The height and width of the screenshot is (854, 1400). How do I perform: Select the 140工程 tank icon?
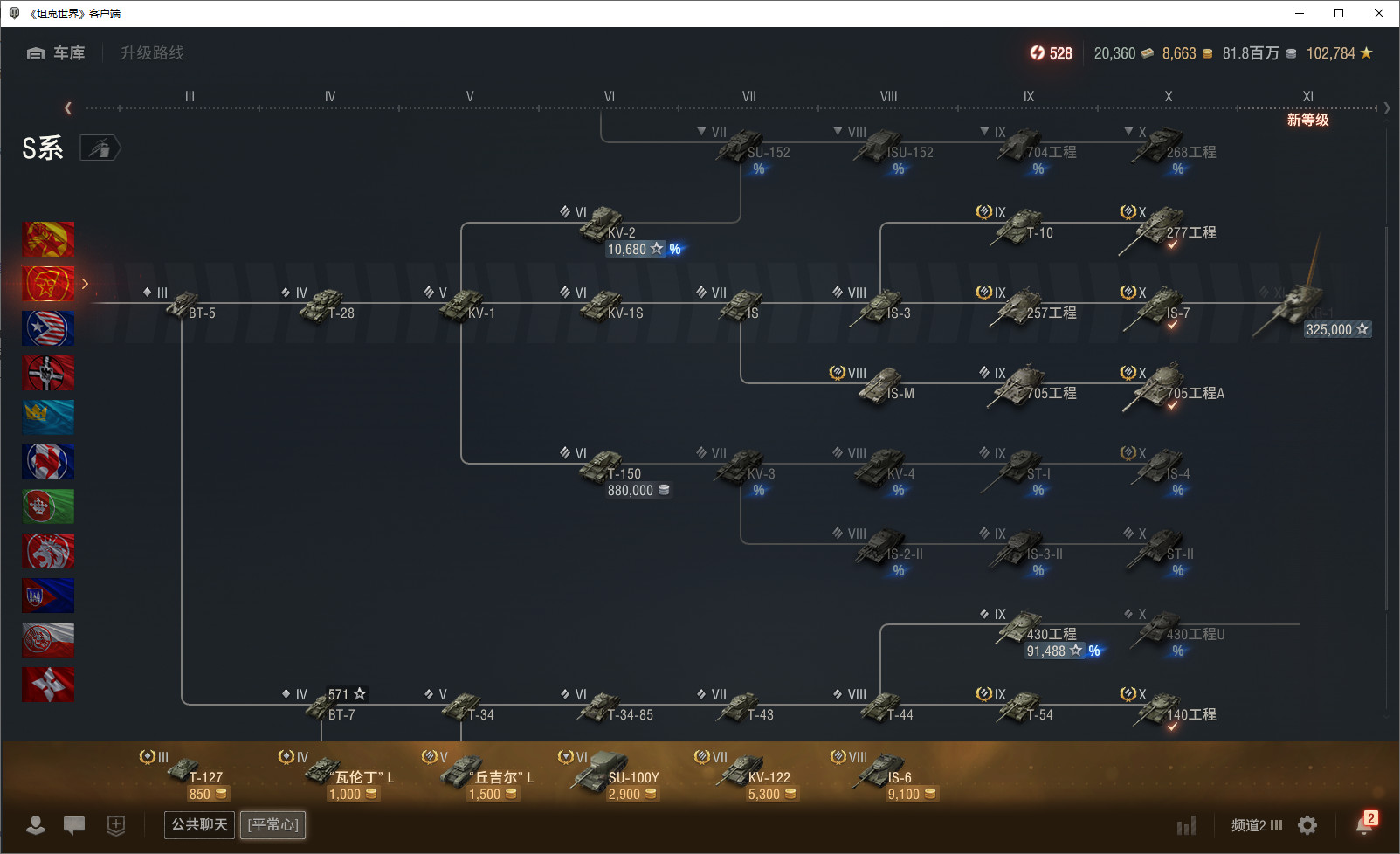click(x=1158, y=707)
